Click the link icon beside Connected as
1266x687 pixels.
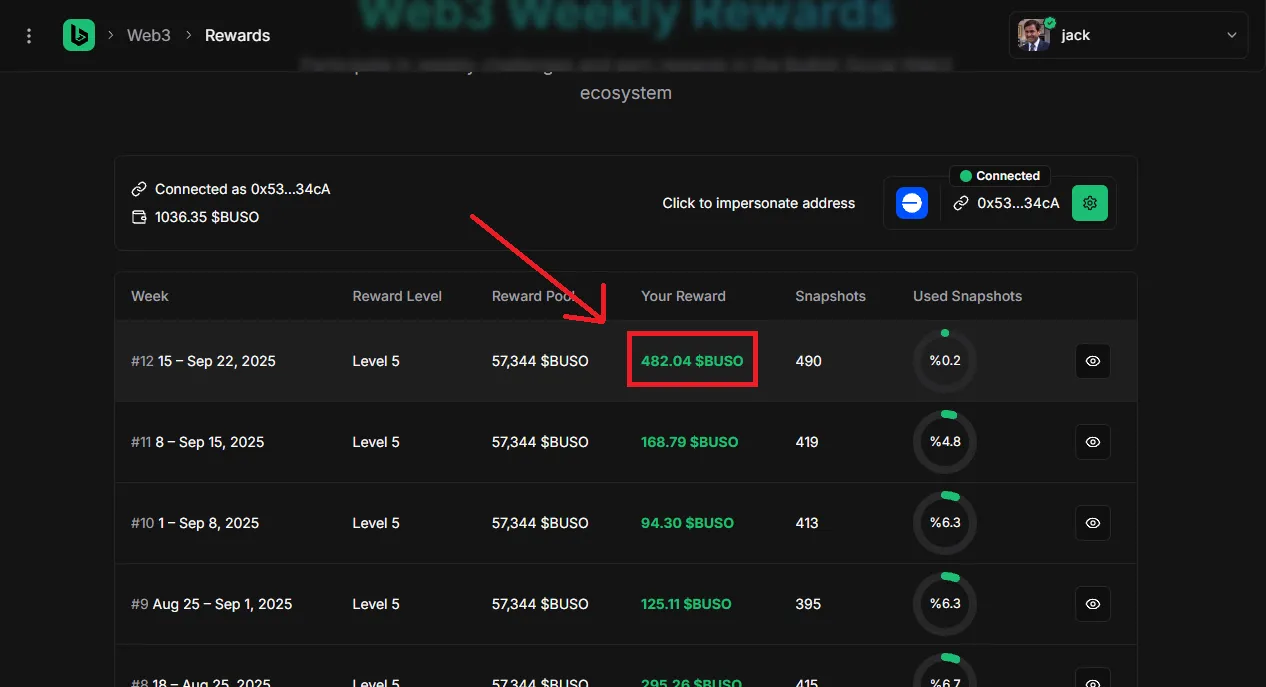point(139,189)
